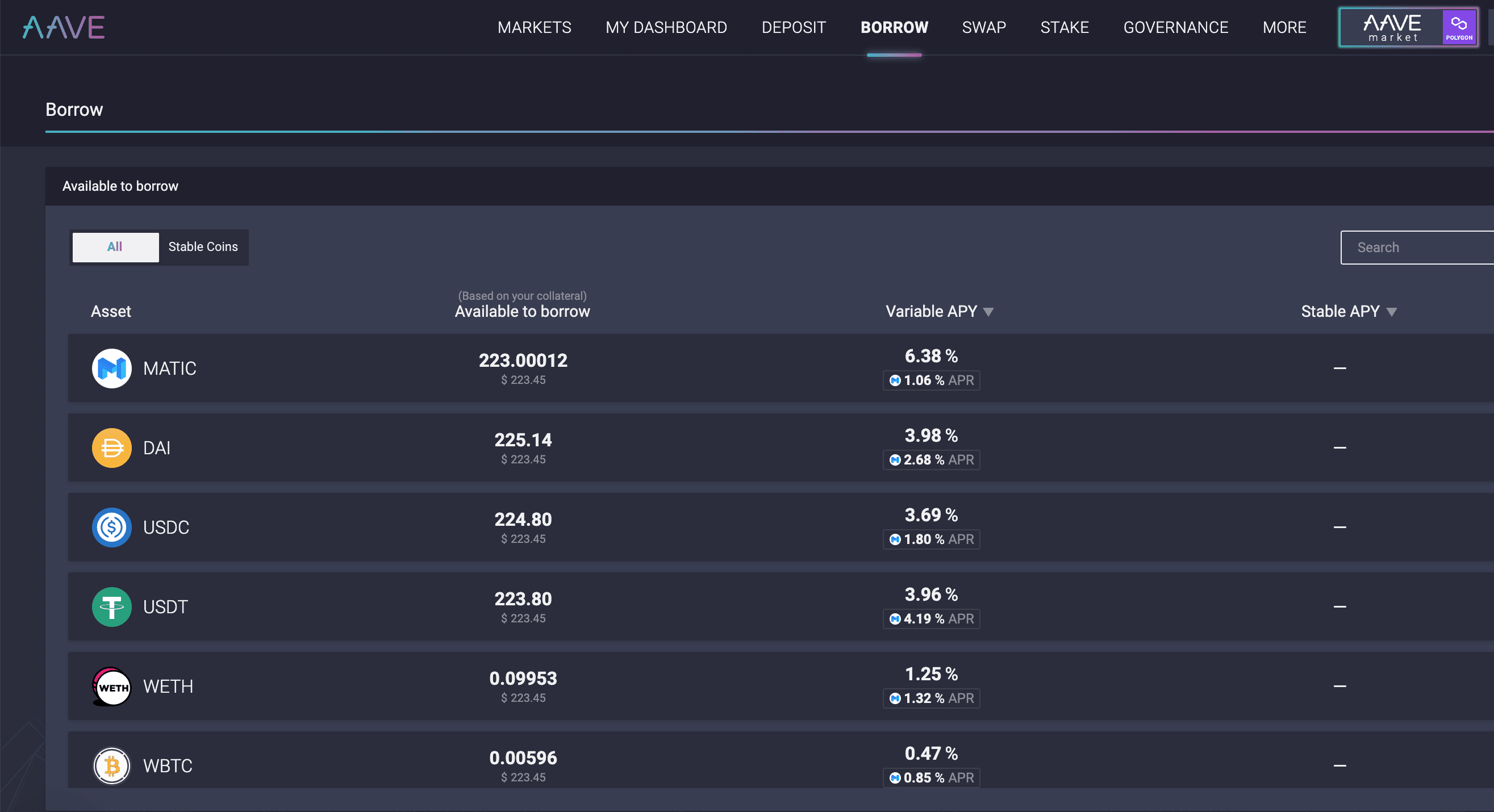Click the 0.00596 WBTC available amount
Viewport: 1494px width, 812px height.
[x=523, y=757]
